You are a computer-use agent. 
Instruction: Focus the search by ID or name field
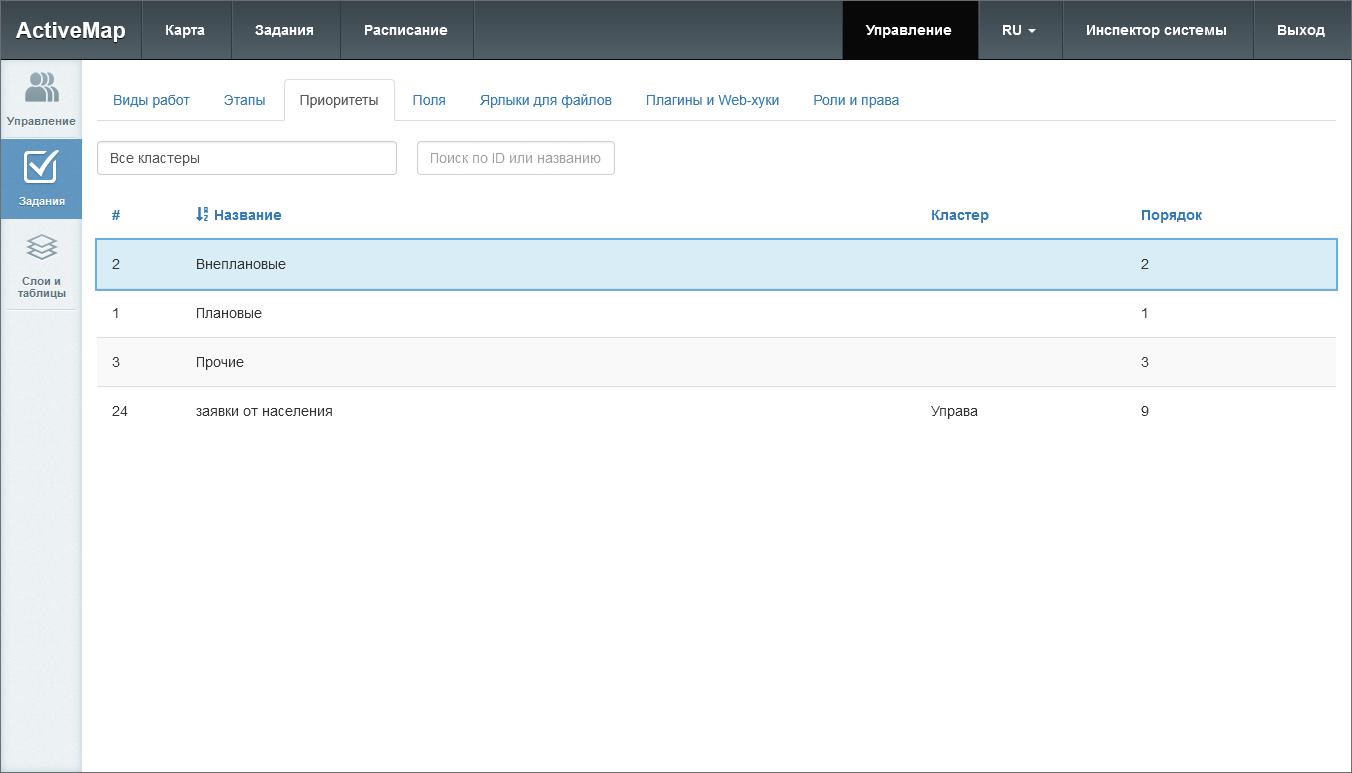(515, 158)
